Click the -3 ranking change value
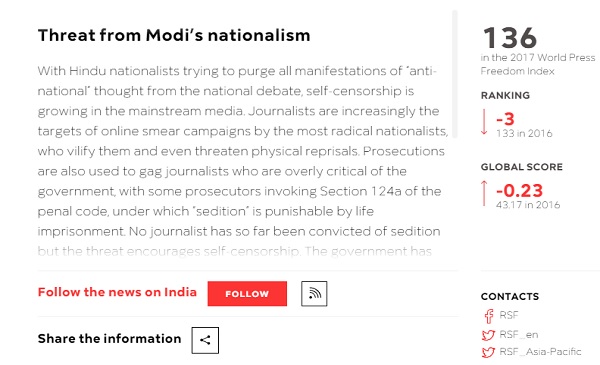The width and height of the screenshot is (600, 365). coord(505,119)
